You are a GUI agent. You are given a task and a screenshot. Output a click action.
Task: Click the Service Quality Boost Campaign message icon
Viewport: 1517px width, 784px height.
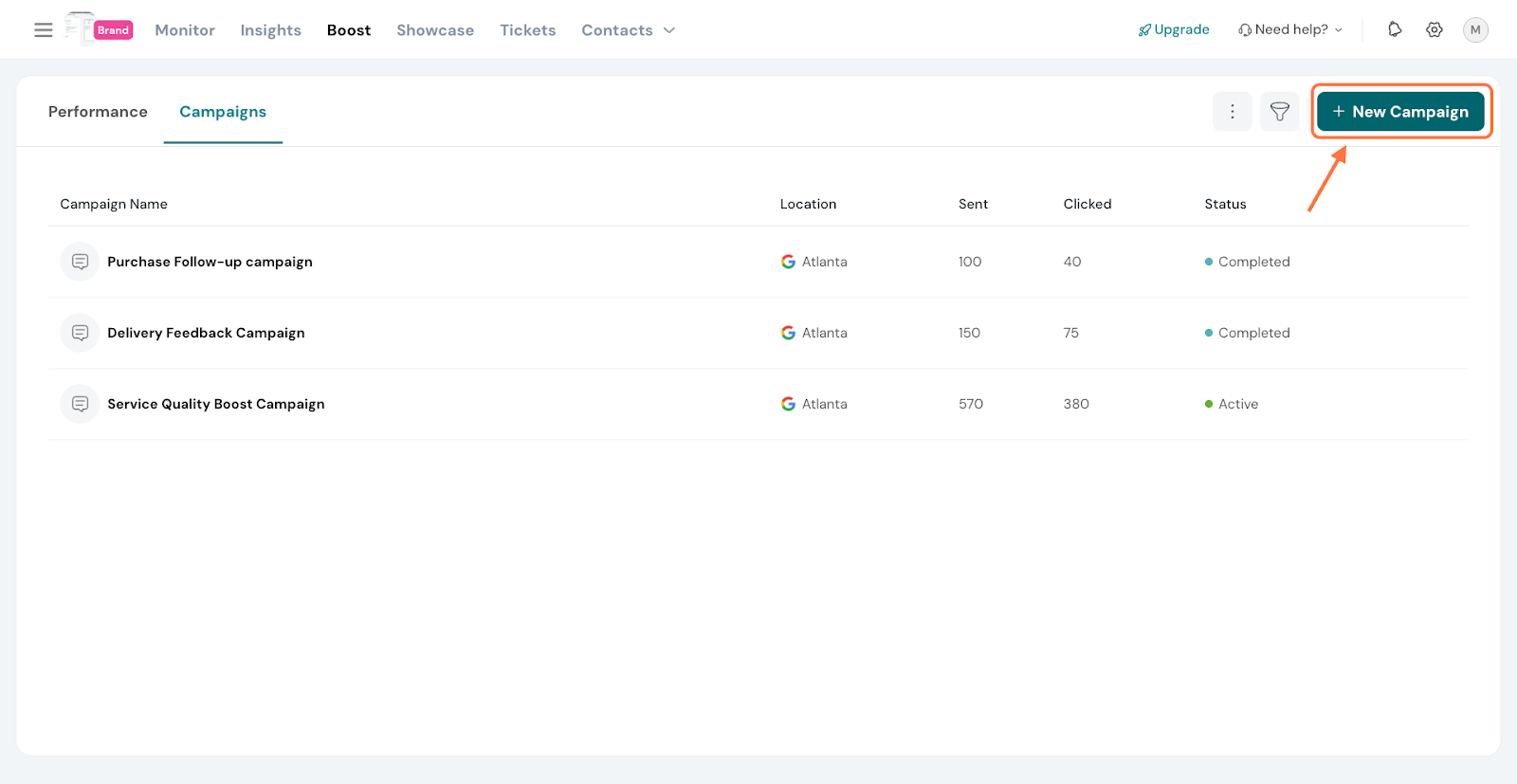(81, 404)
